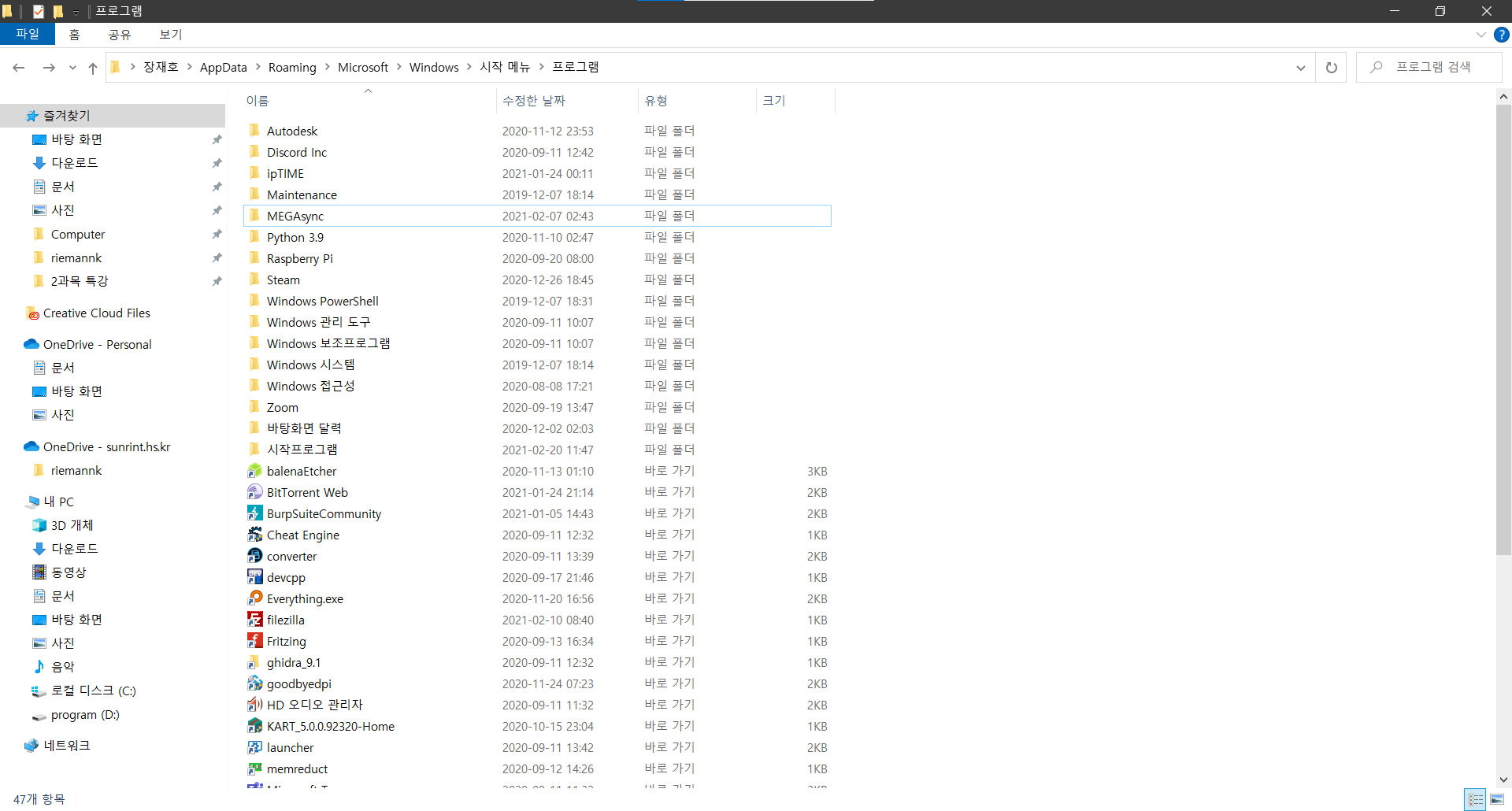Select the Zoom folder
The image size is (1512, 811).
(x=282, y=408)
